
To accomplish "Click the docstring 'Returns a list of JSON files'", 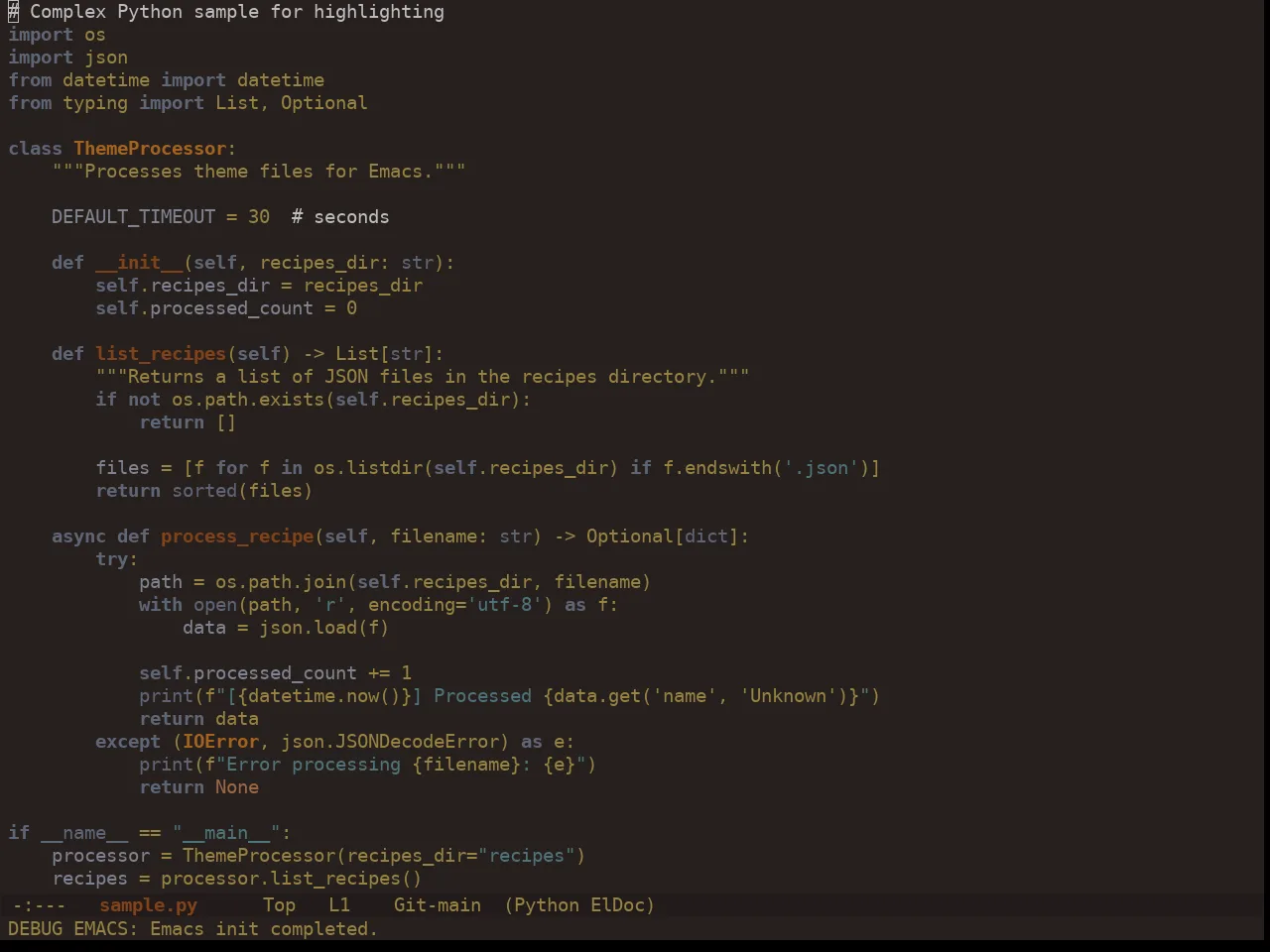I will pos(423,377).
